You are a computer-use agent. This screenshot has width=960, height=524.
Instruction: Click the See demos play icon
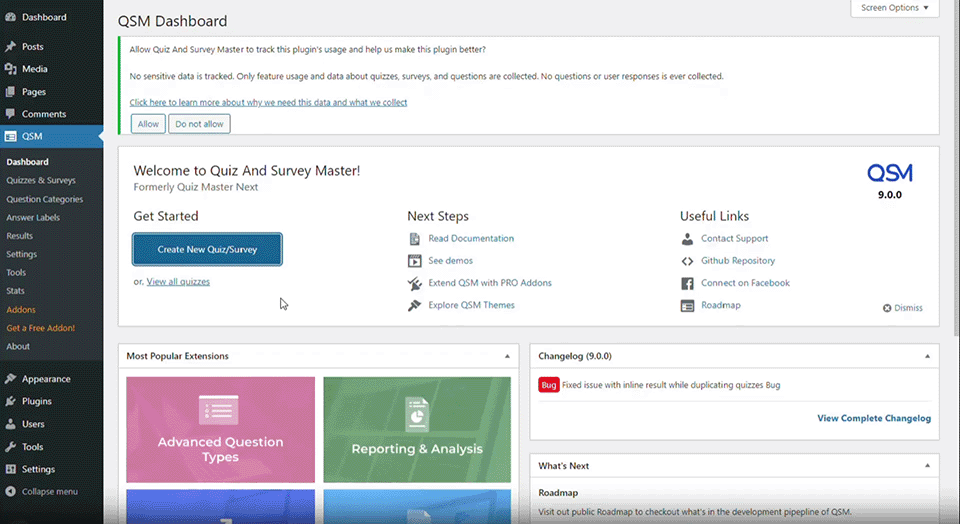coord(414,261)
